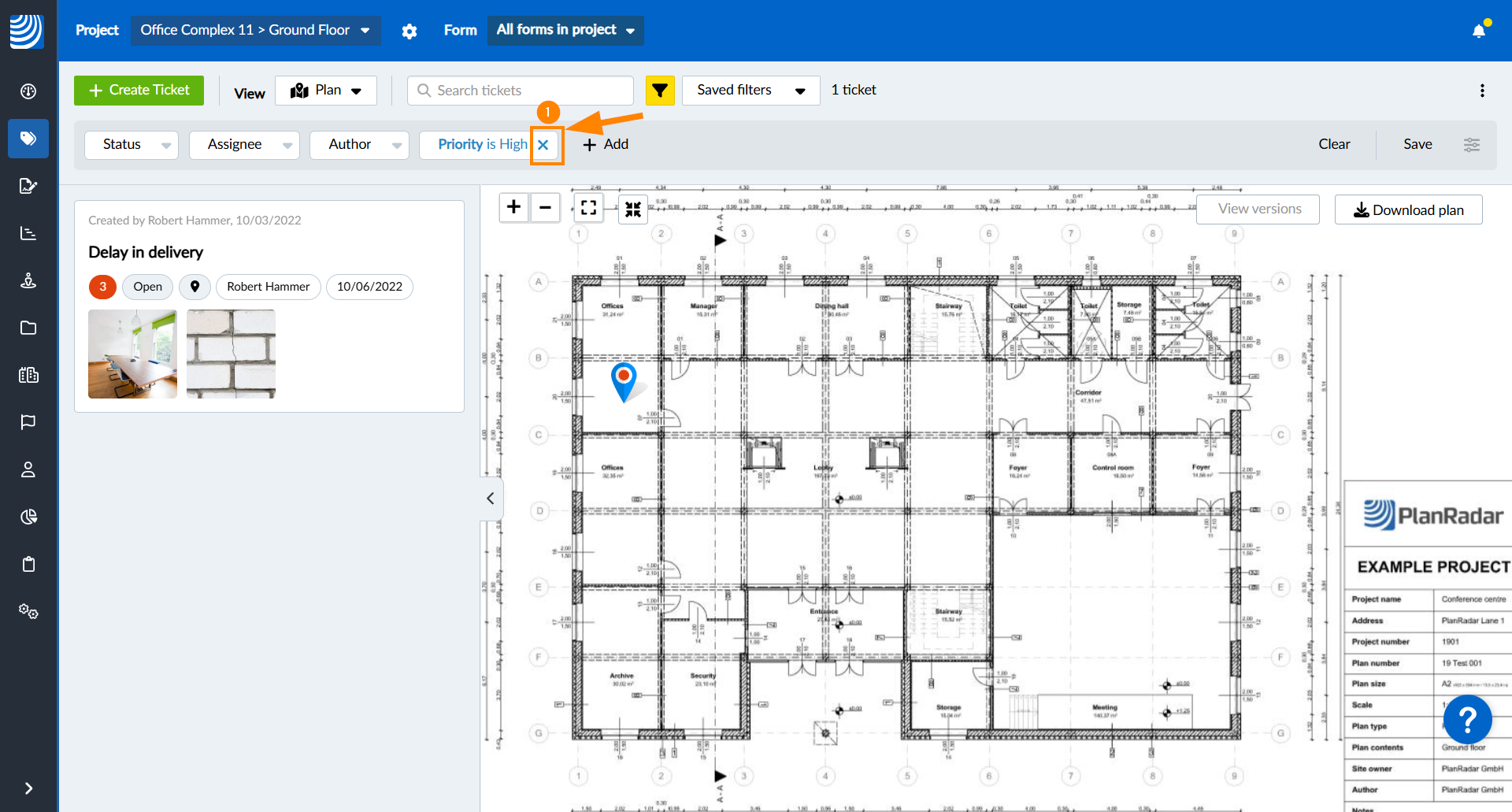Open Office Complex 11 project selector
The image size is (1512, 812).
click(254, 30)
